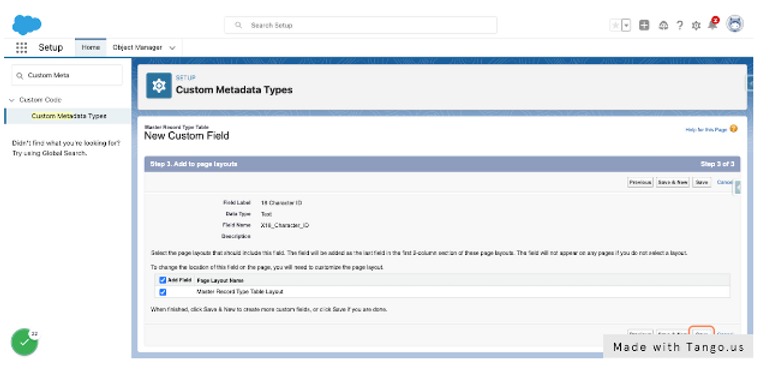Click the Field Name value X14_Character_ID
Screen dimensions: 766x377
[285, 225]
